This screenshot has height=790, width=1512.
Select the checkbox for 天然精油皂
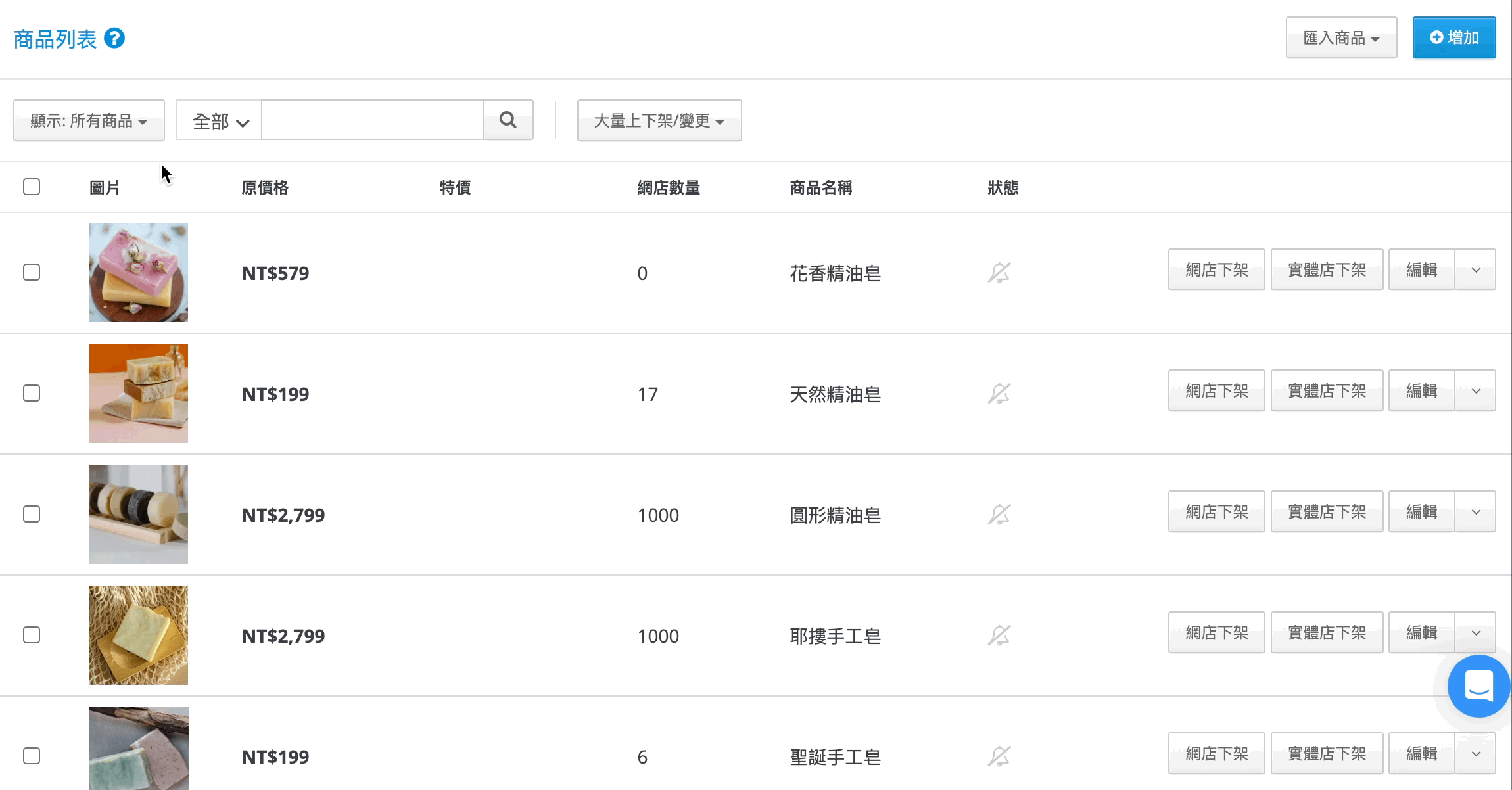coord(32,393)
